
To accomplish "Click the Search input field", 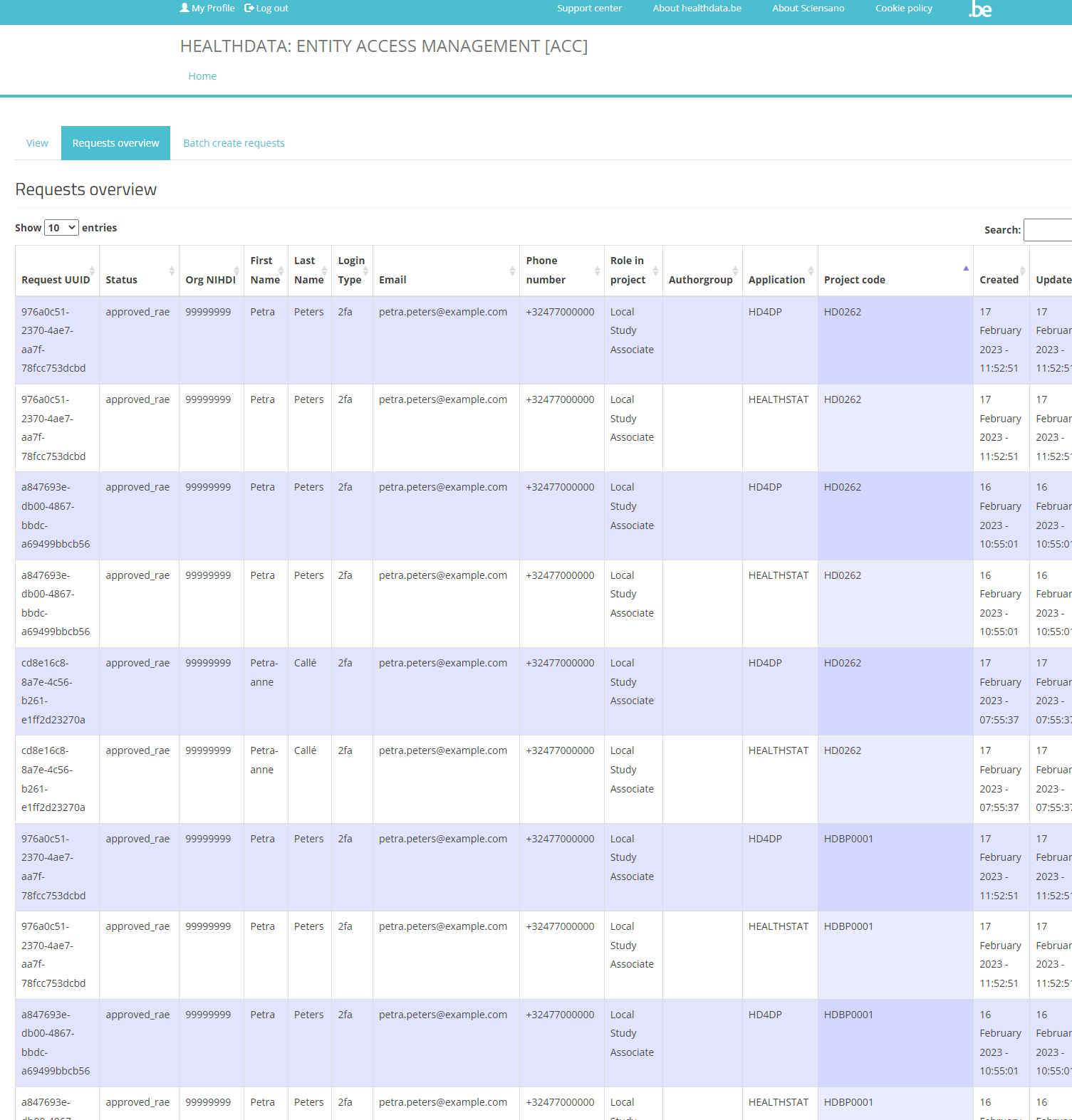I will (x=1048, y=230).
